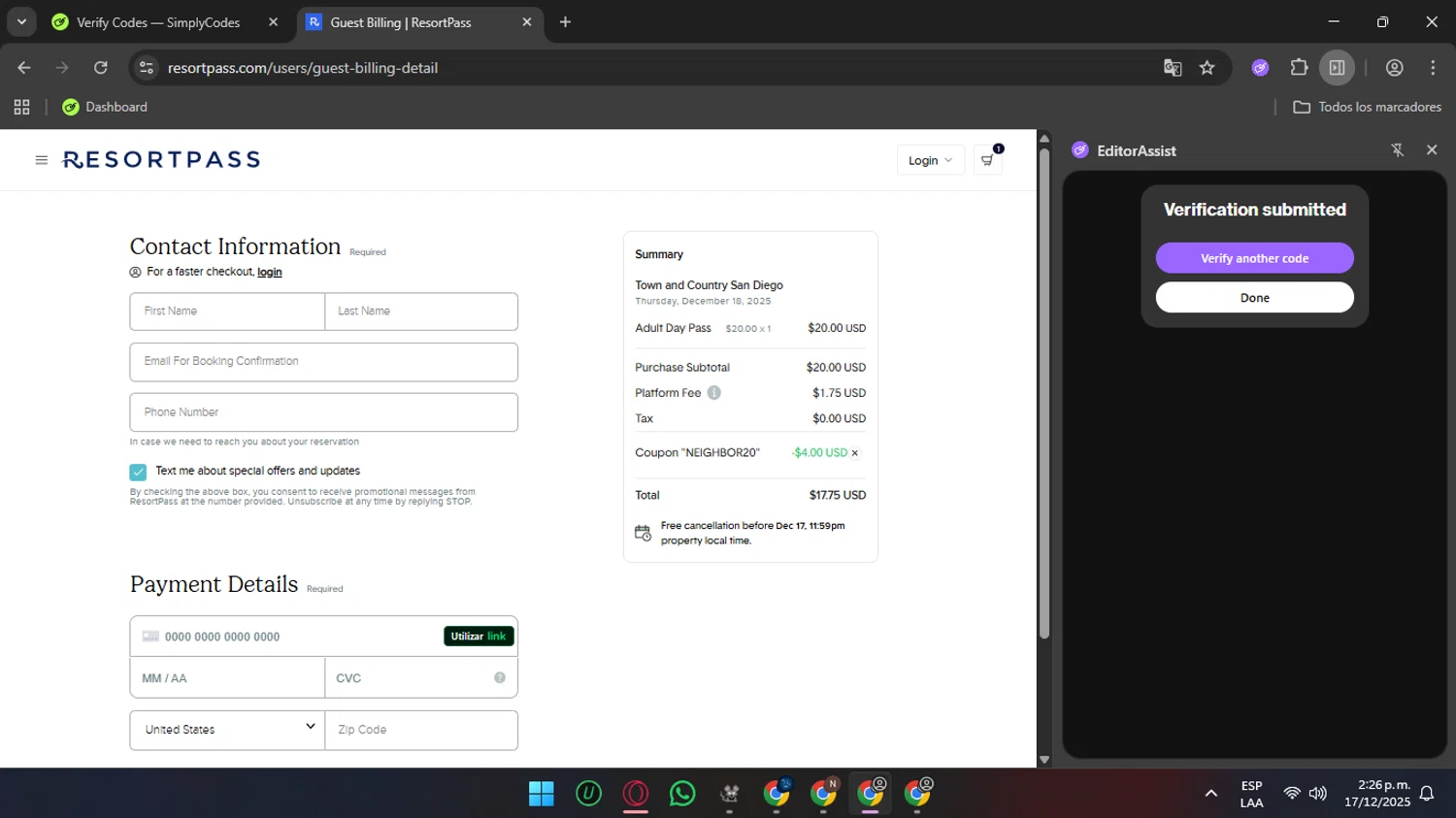The image size is (1456, 818).
Task: Open WhatsApp from the taskbar
Action: pos(682,794)
